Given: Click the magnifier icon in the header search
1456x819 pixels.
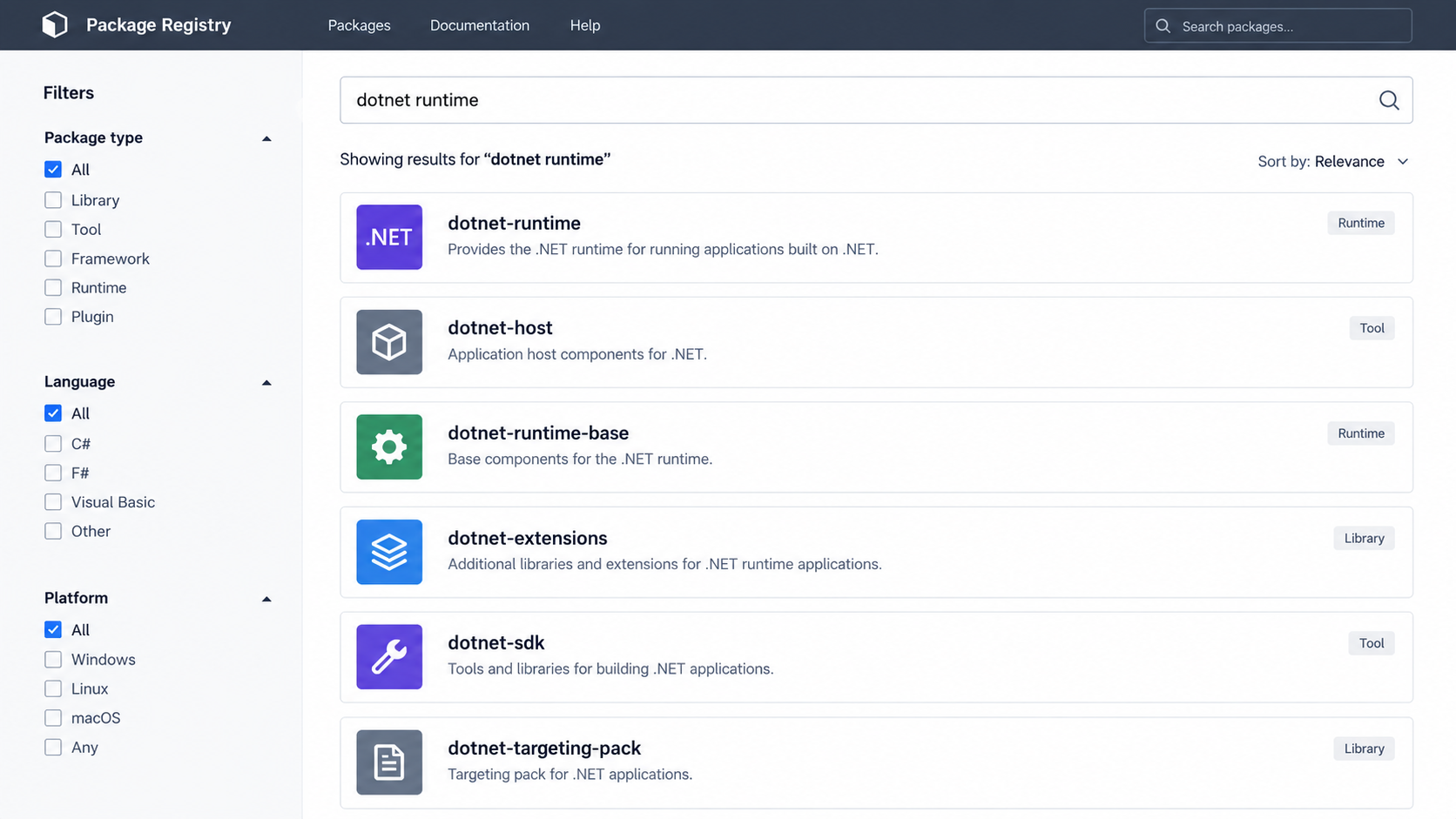Looking at the screenshot, I should tap(1163, 26).
